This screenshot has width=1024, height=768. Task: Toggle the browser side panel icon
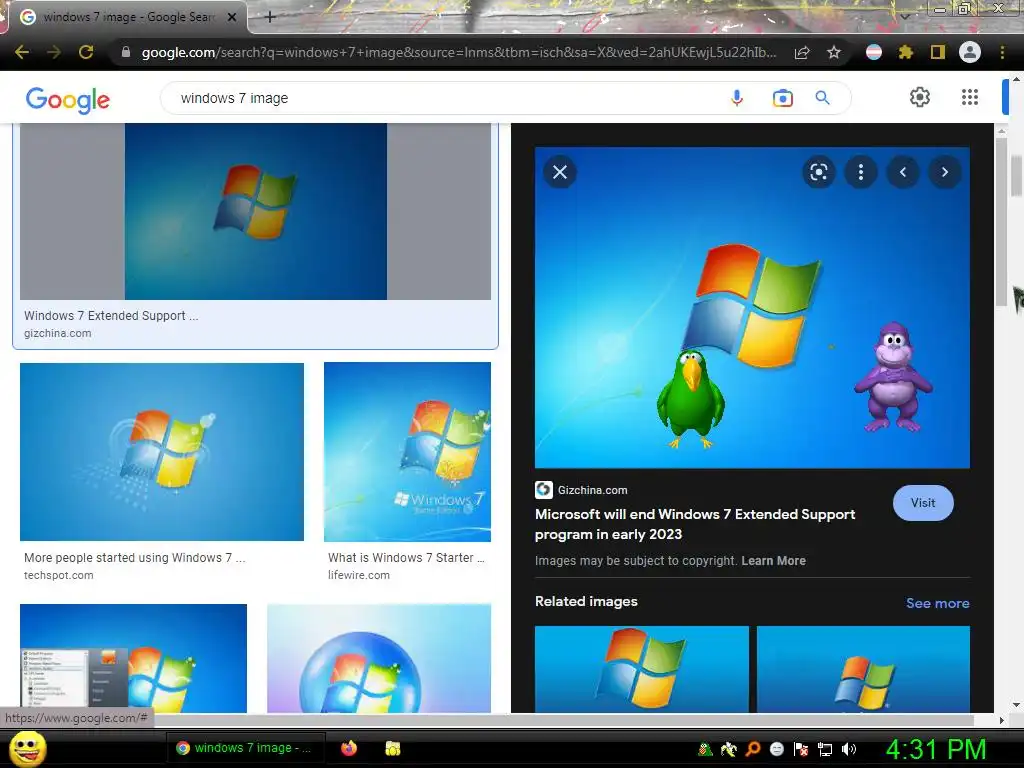click(938, 52)
